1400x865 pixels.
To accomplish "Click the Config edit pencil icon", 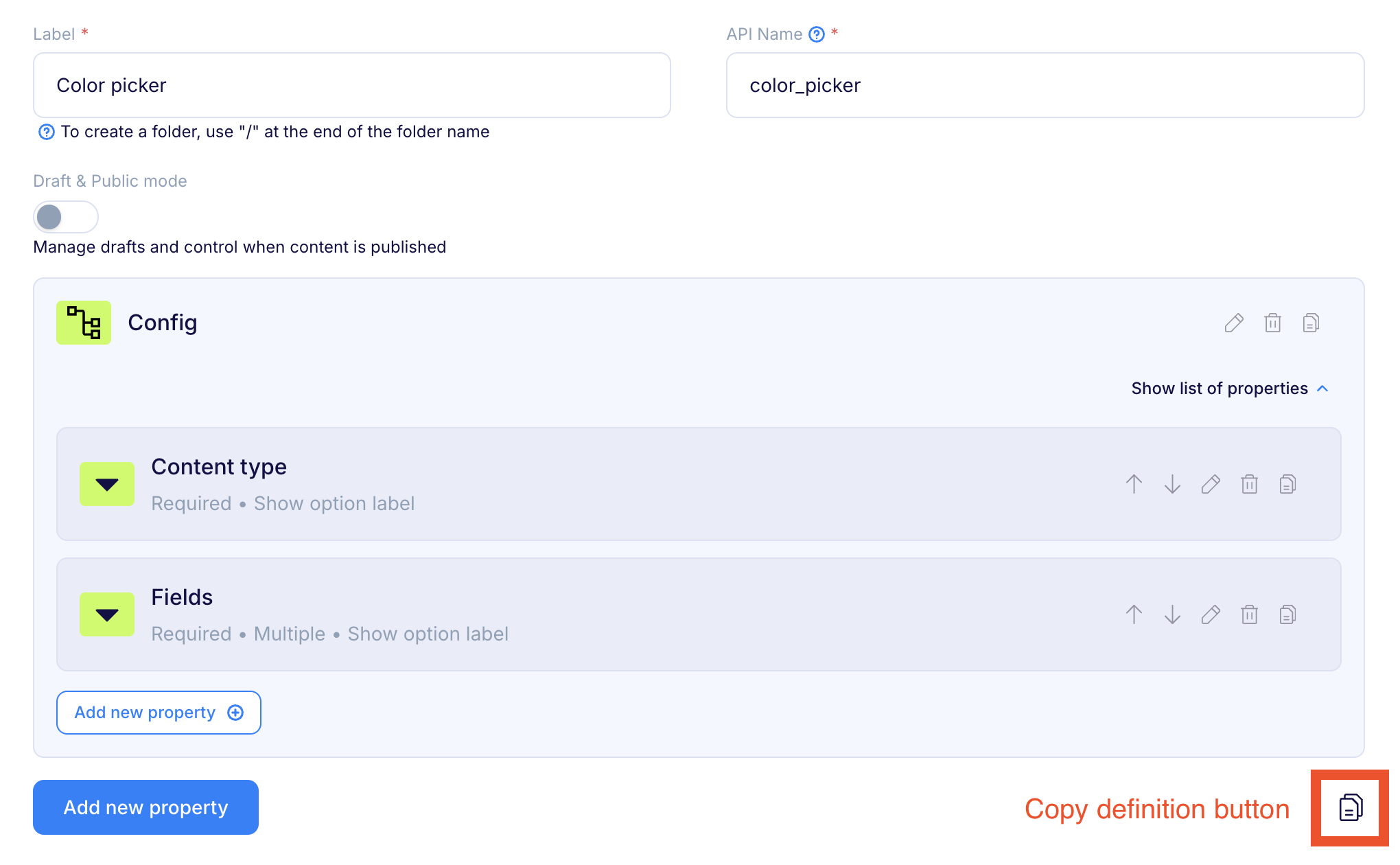I will (1234, 323).
